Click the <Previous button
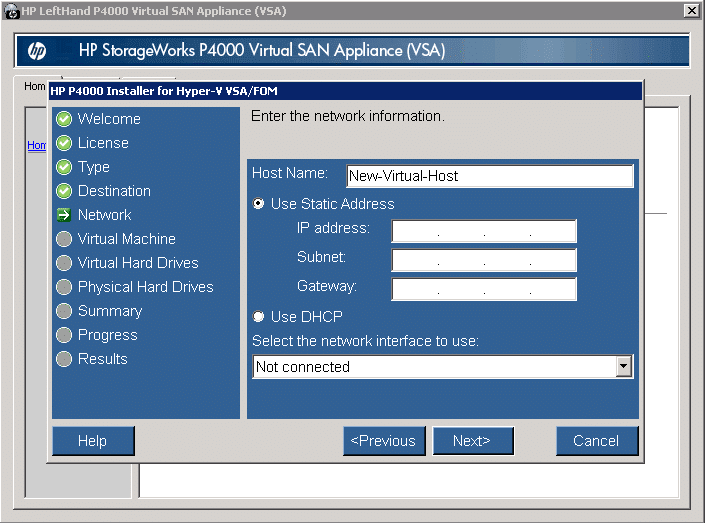Screen dimensions: 705x523 [x=384, y=441]
